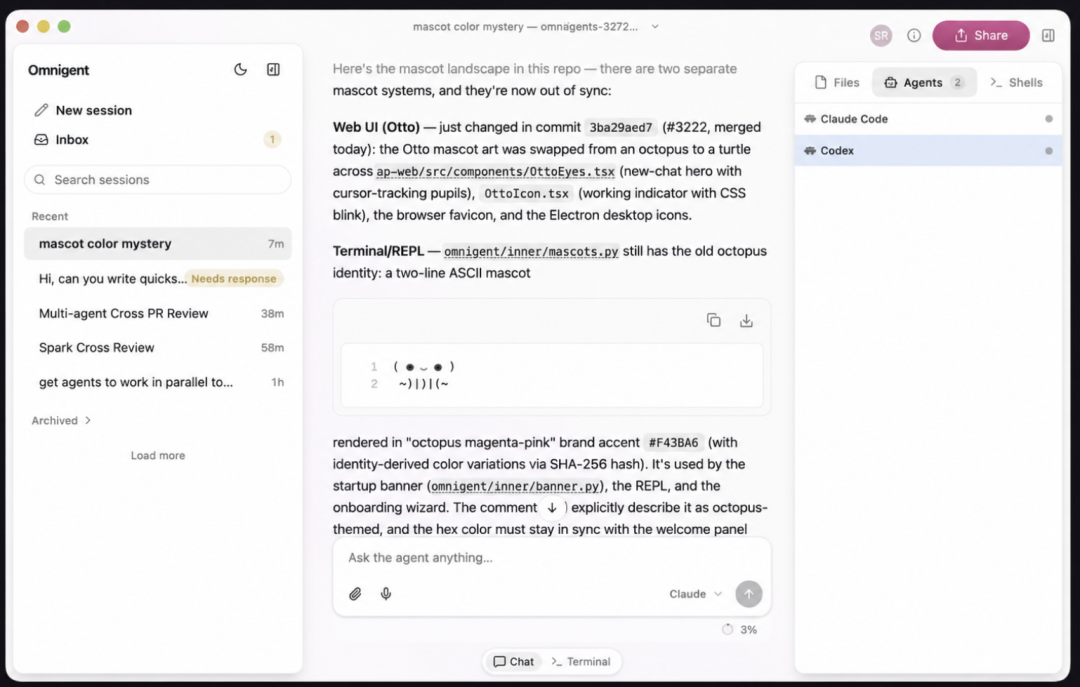The height and width of the screenshot is (687, 1080).
Task: Click the Needs response badge
Action: point(233,279)
